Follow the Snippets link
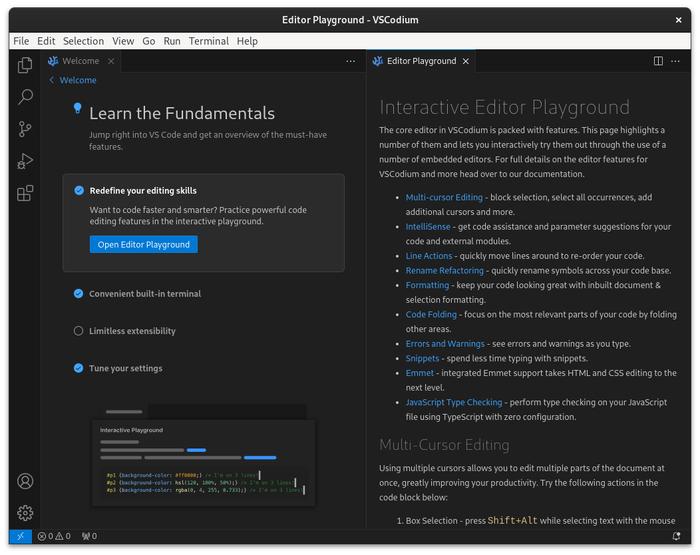The width and height of the screenshot is (700, 555). tap(422, 359)
